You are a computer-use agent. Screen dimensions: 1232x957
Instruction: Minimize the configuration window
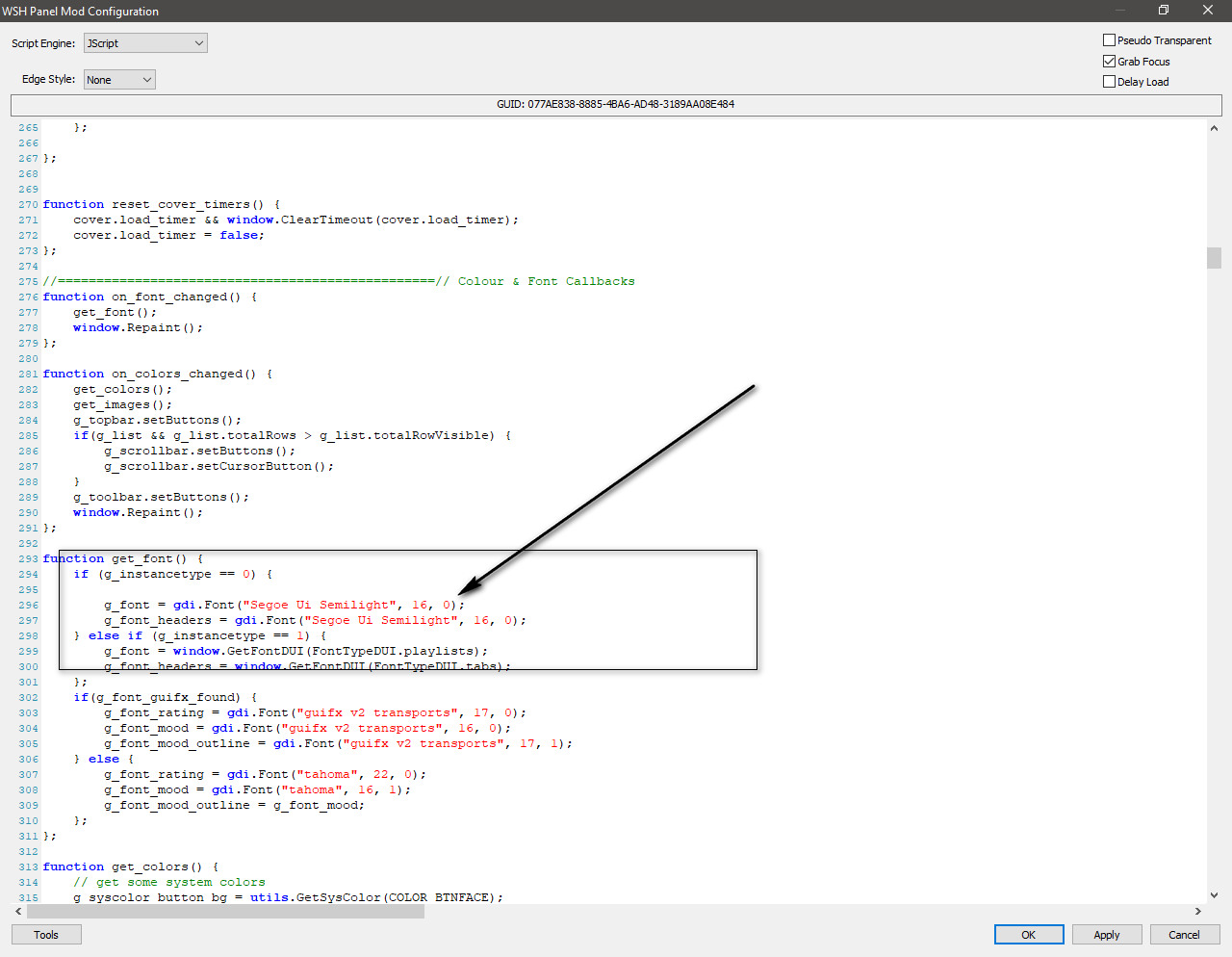tap(1119, 11)
